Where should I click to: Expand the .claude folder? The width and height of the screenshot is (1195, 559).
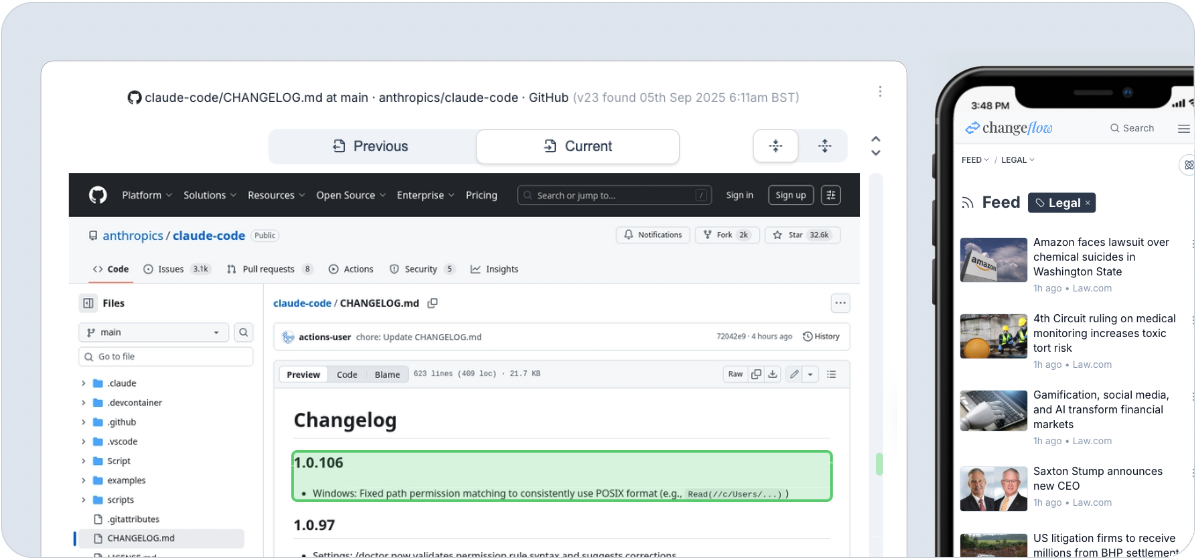(84, 383)
